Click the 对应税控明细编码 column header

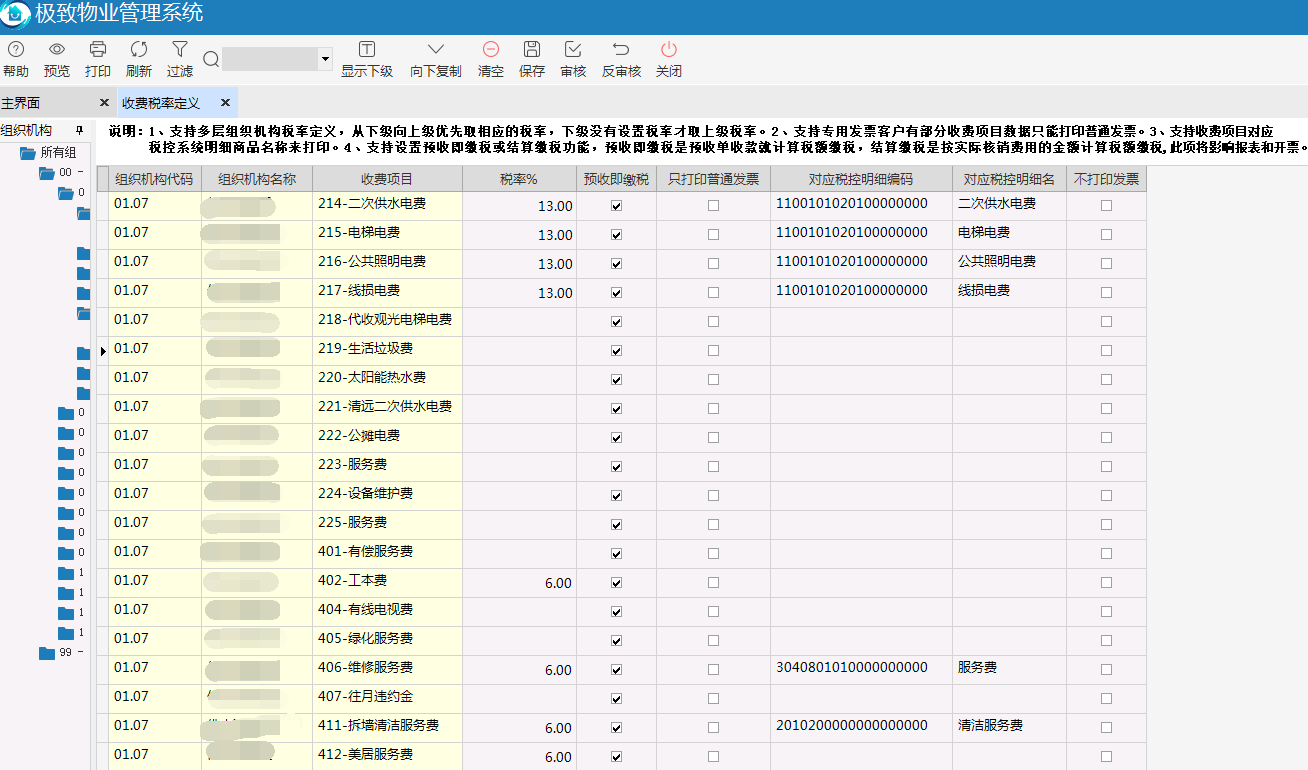pyautogui.click(x=861, y=179)
